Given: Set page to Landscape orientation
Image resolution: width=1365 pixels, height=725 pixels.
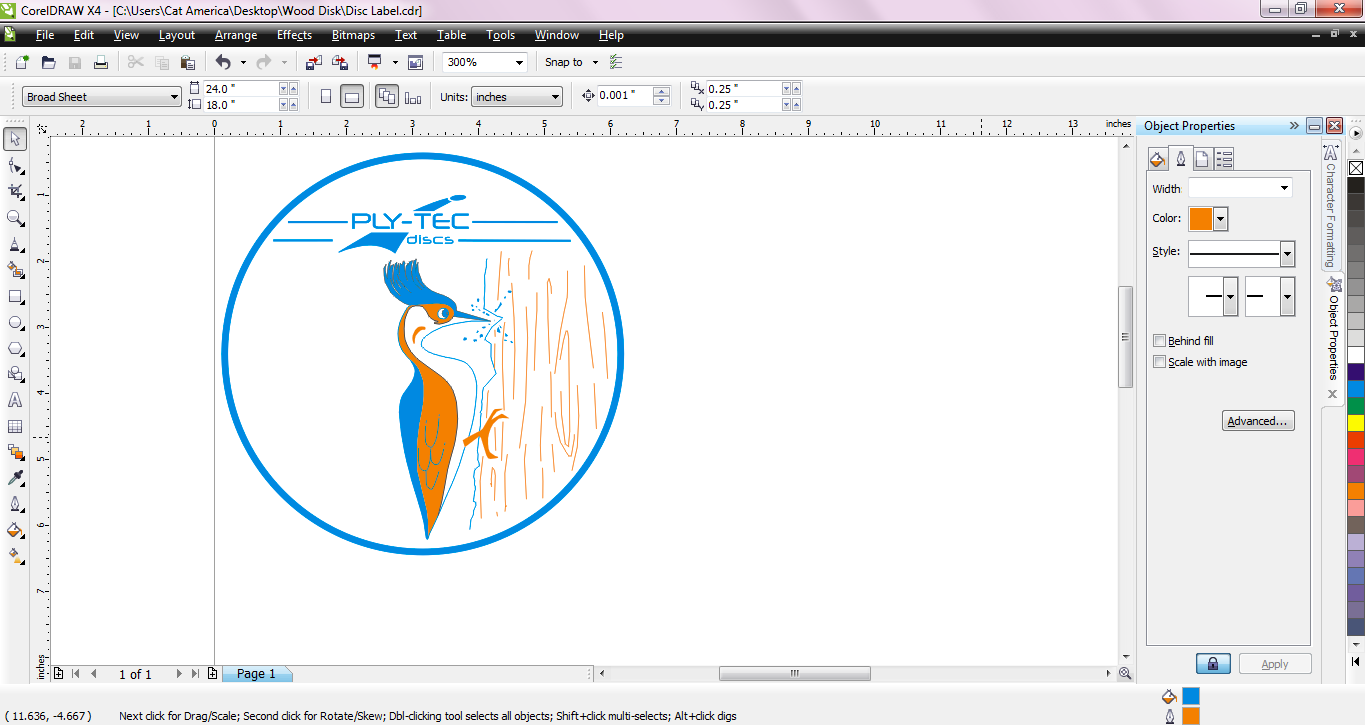Looking at the screenshot, I should click(x=351, y=97).
